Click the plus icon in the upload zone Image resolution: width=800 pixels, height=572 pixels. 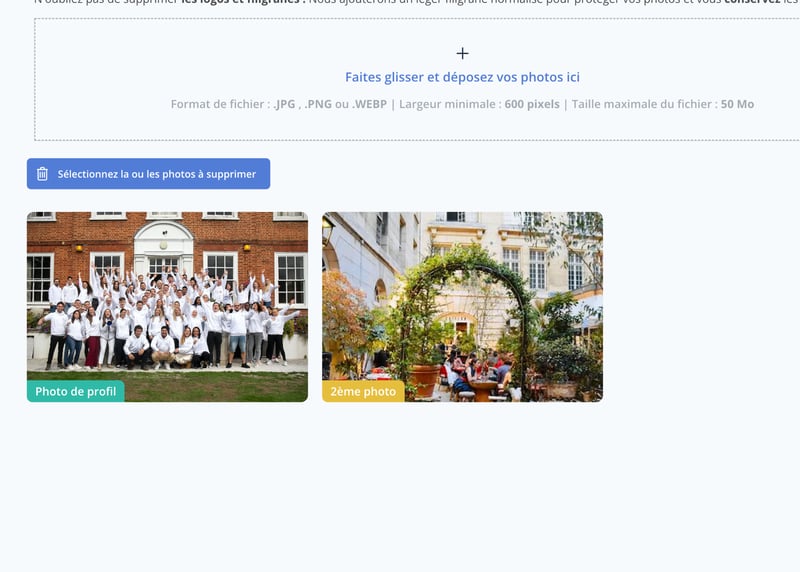[462, 54]
